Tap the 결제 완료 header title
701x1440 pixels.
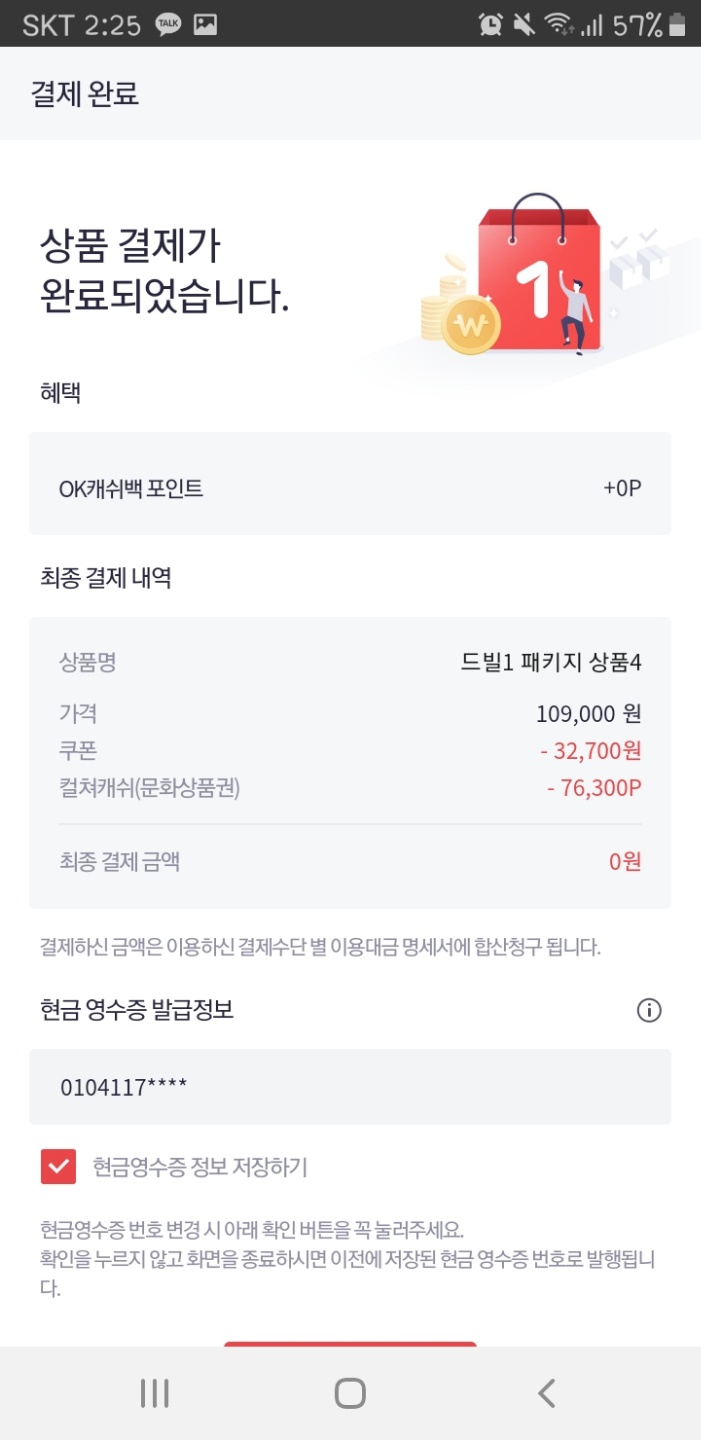click(85, 94)
